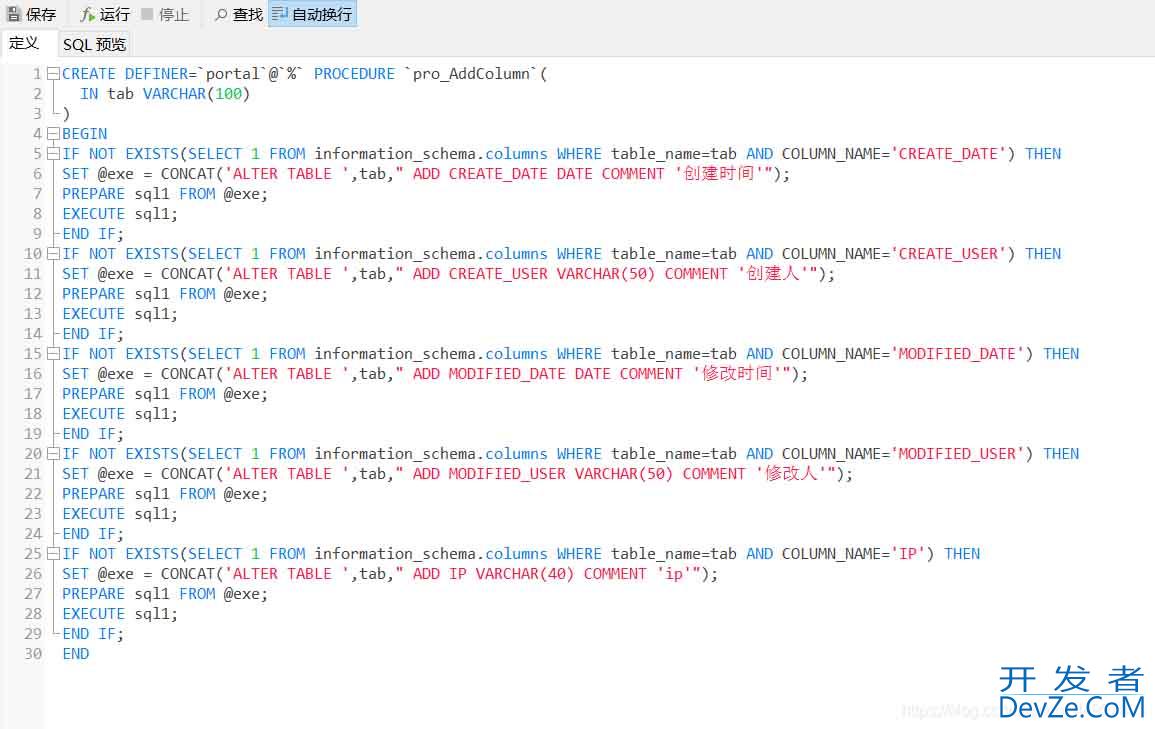
Task: Run the procedure with 运行 button
Action: 105,14
